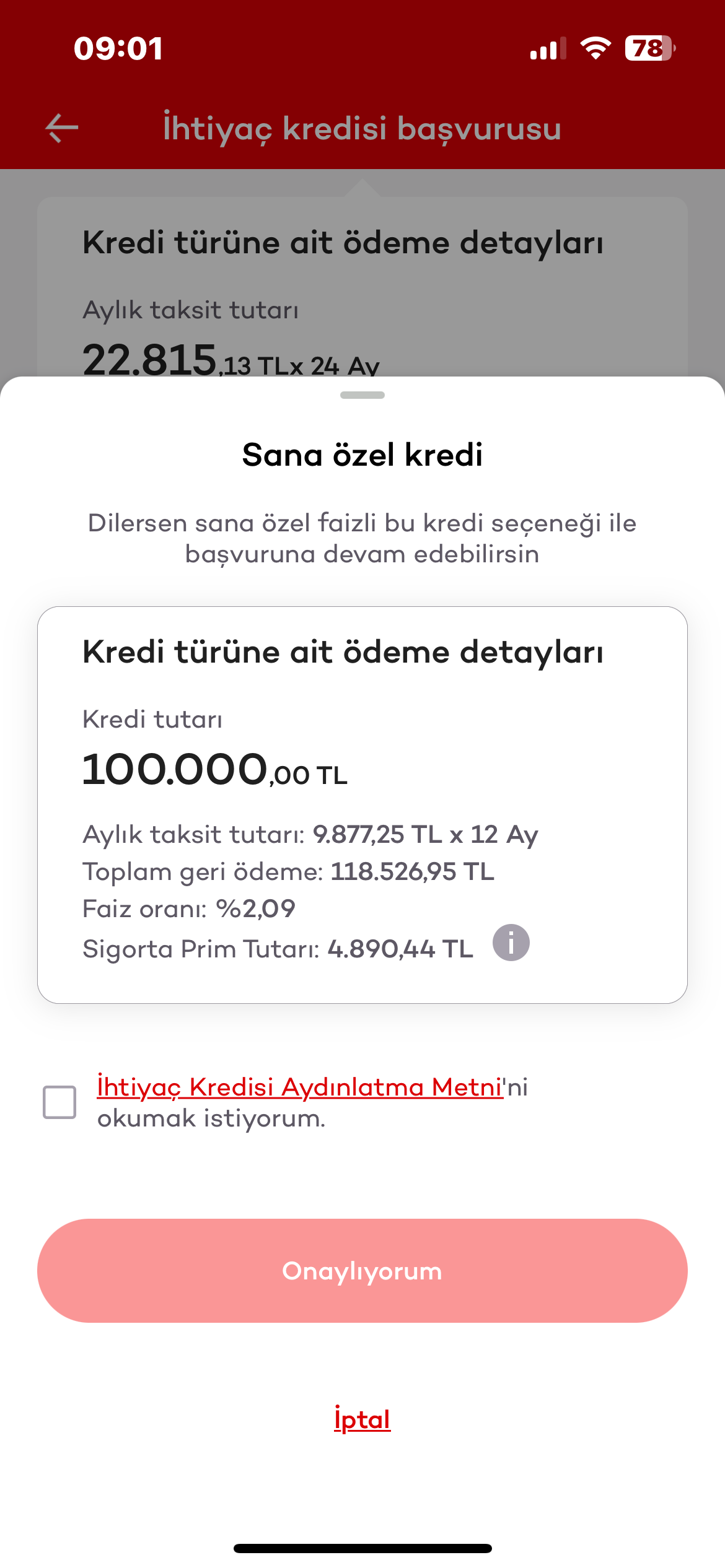
Task: Tap the Faiz oranı %2,09 line
Action: (x=189, y=909)
